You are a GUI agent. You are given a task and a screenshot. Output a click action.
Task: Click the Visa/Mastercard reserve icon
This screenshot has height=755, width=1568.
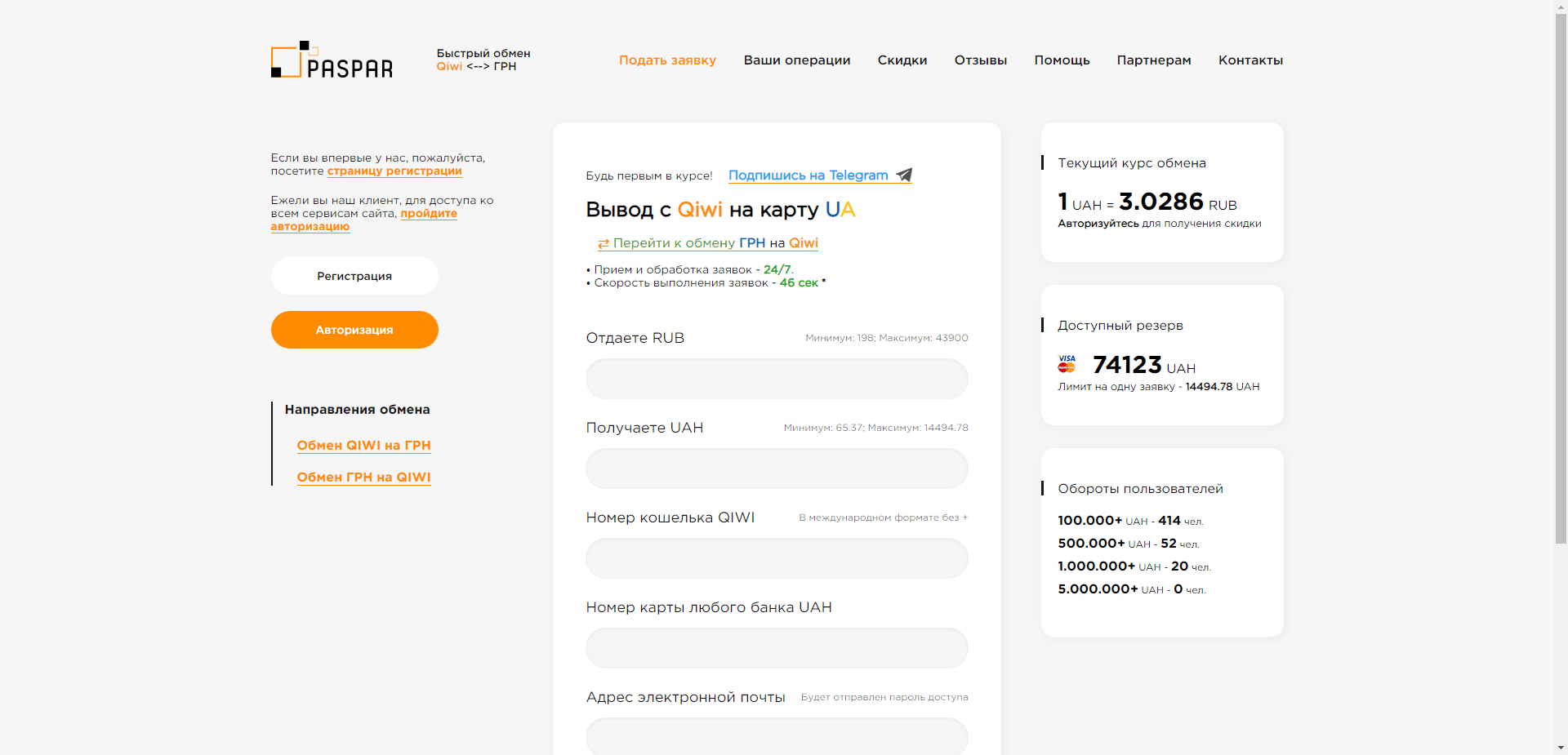point(1067,363)
